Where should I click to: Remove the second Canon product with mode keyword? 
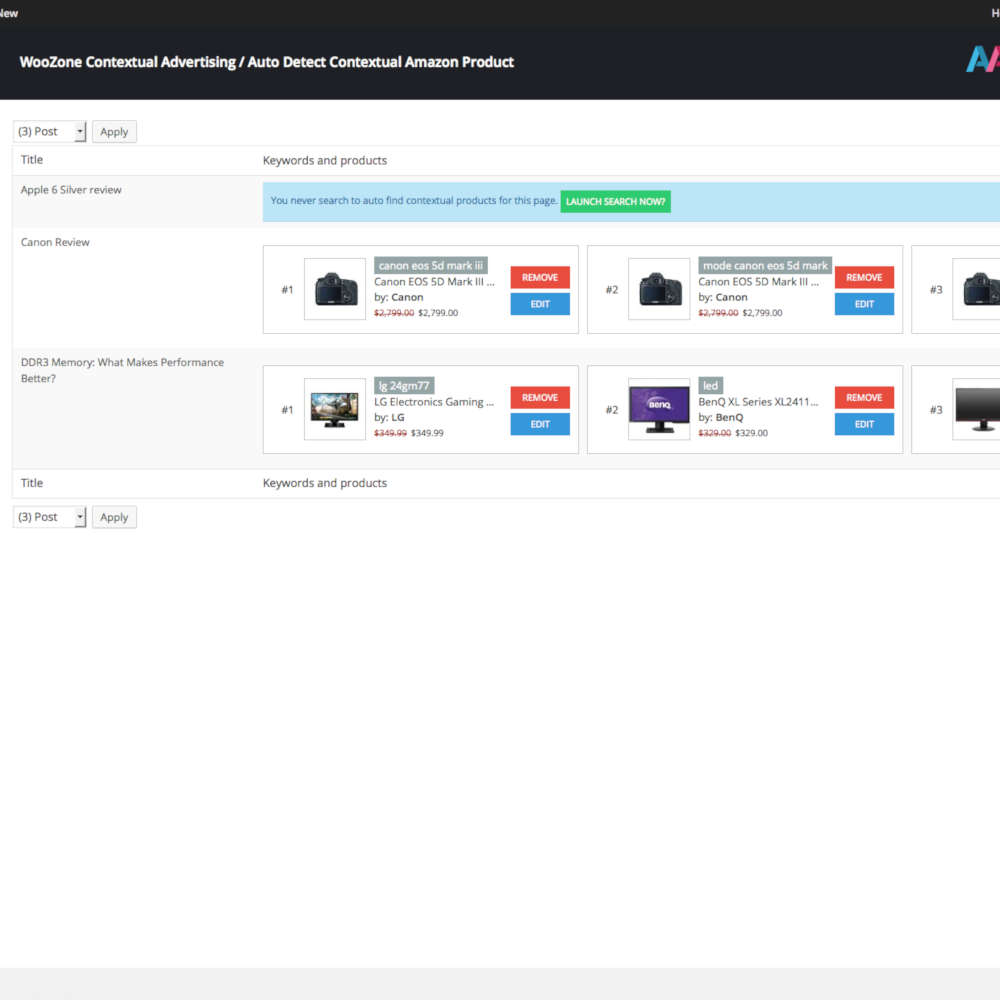click(x=864, y=277)
